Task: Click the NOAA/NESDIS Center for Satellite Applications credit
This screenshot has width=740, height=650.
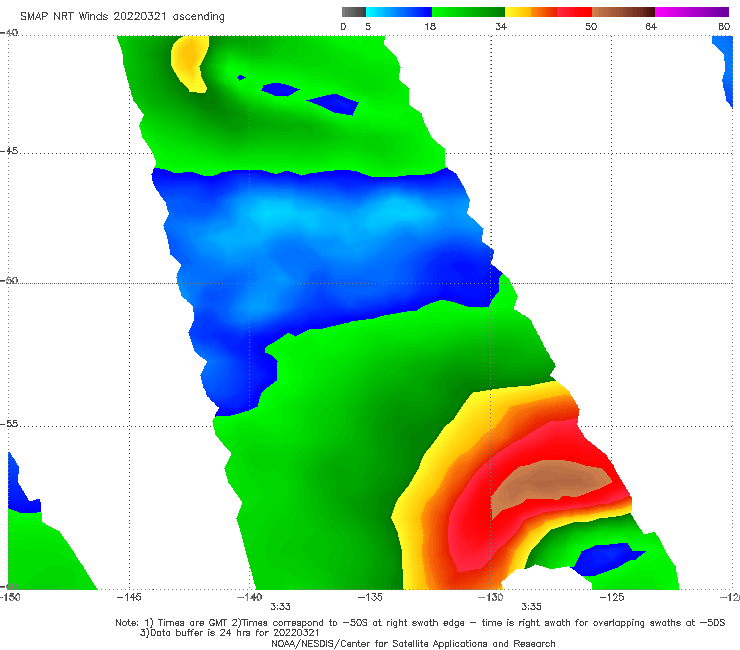Action: click(413, 644)
